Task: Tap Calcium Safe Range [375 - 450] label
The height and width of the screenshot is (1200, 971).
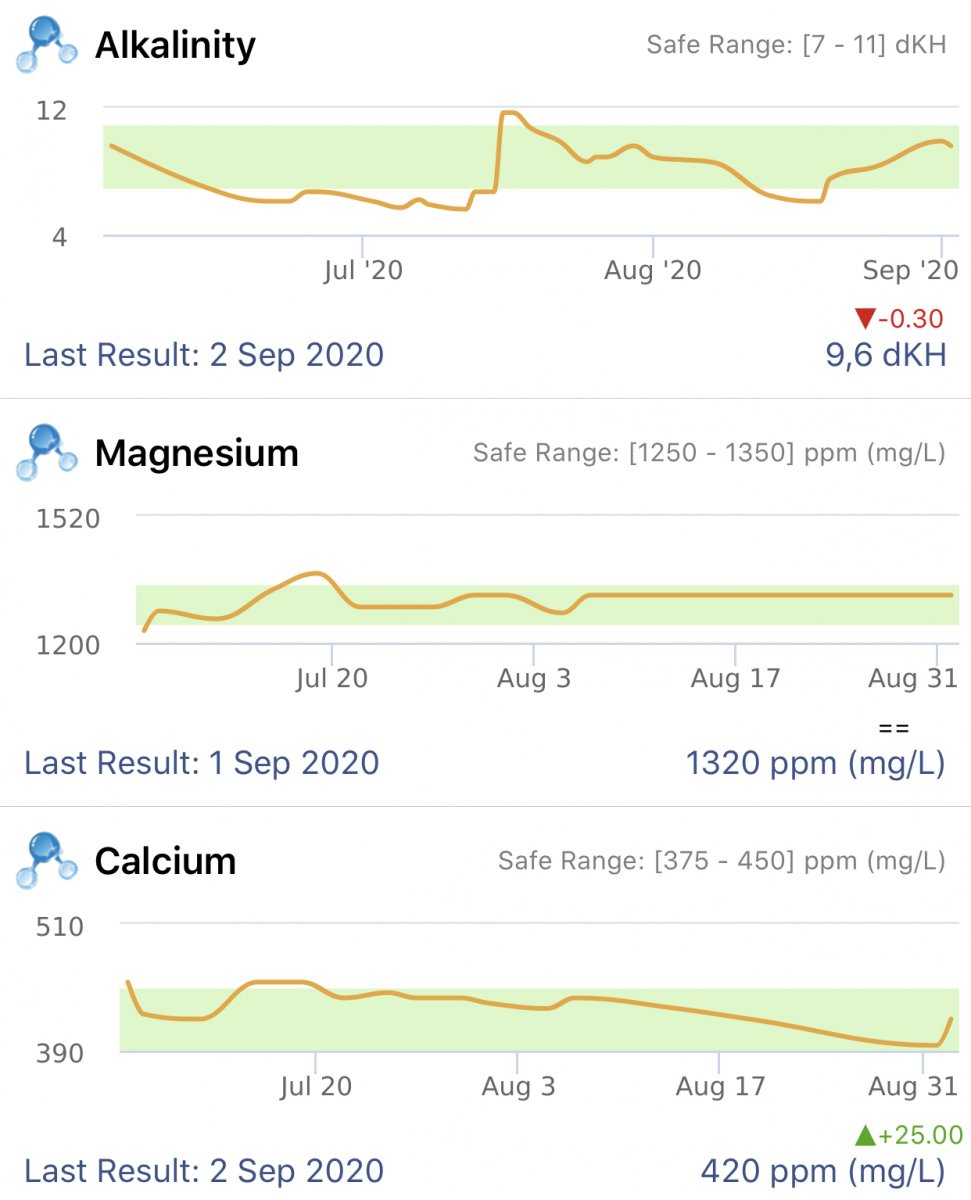Action: 722,861
